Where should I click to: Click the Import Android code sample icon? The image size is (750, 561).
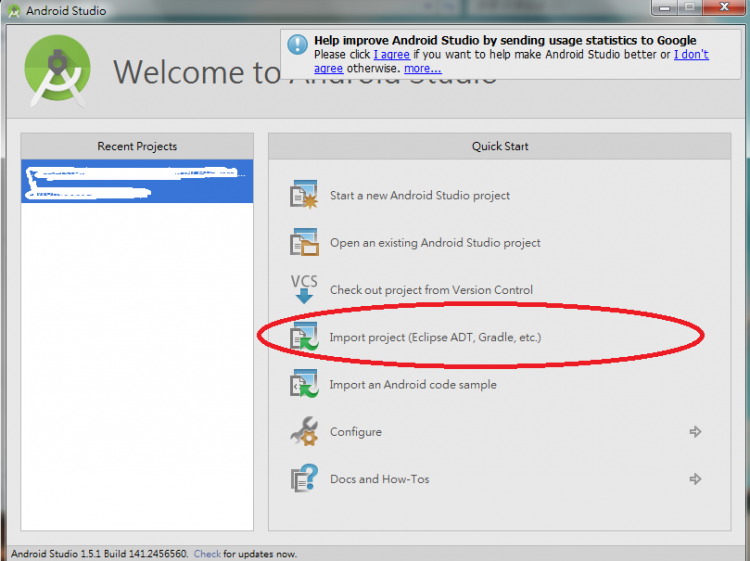click(x=304, y=384)
